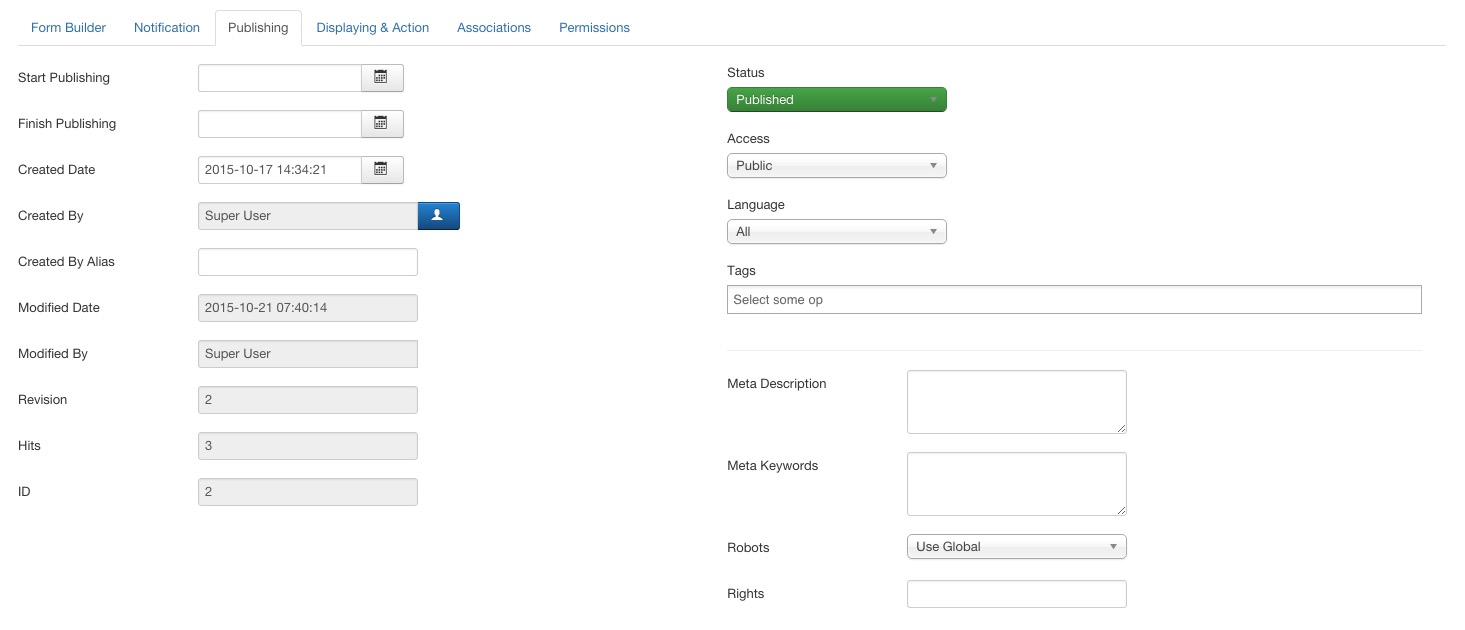The image size is (1465, 630).
Task: Open the Access dropdown showing Public
Action: [x=836, y=166]
